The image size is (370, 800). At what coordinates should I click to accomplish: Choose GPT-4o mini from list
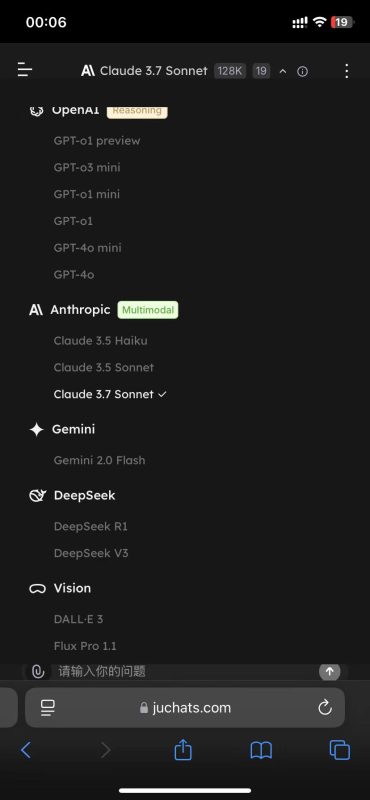(87, 248)
